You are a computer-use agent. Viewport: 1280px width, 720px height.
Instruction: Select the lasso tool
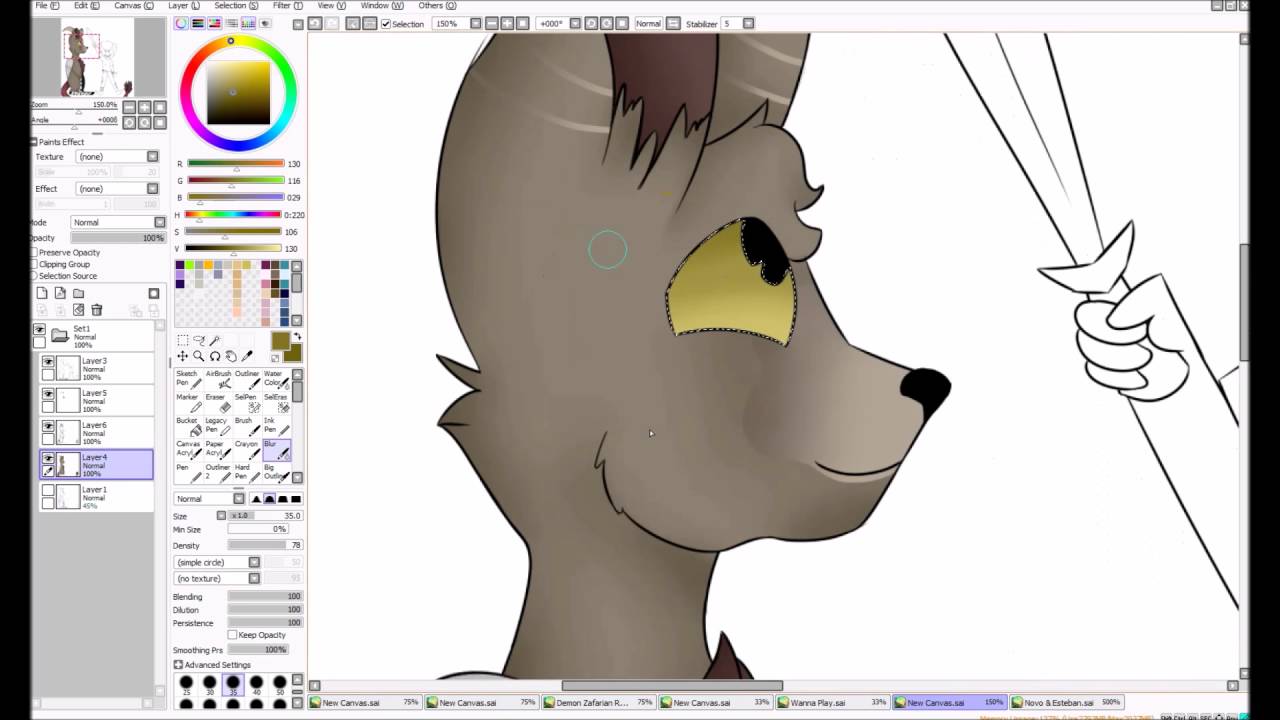(198, 340)
